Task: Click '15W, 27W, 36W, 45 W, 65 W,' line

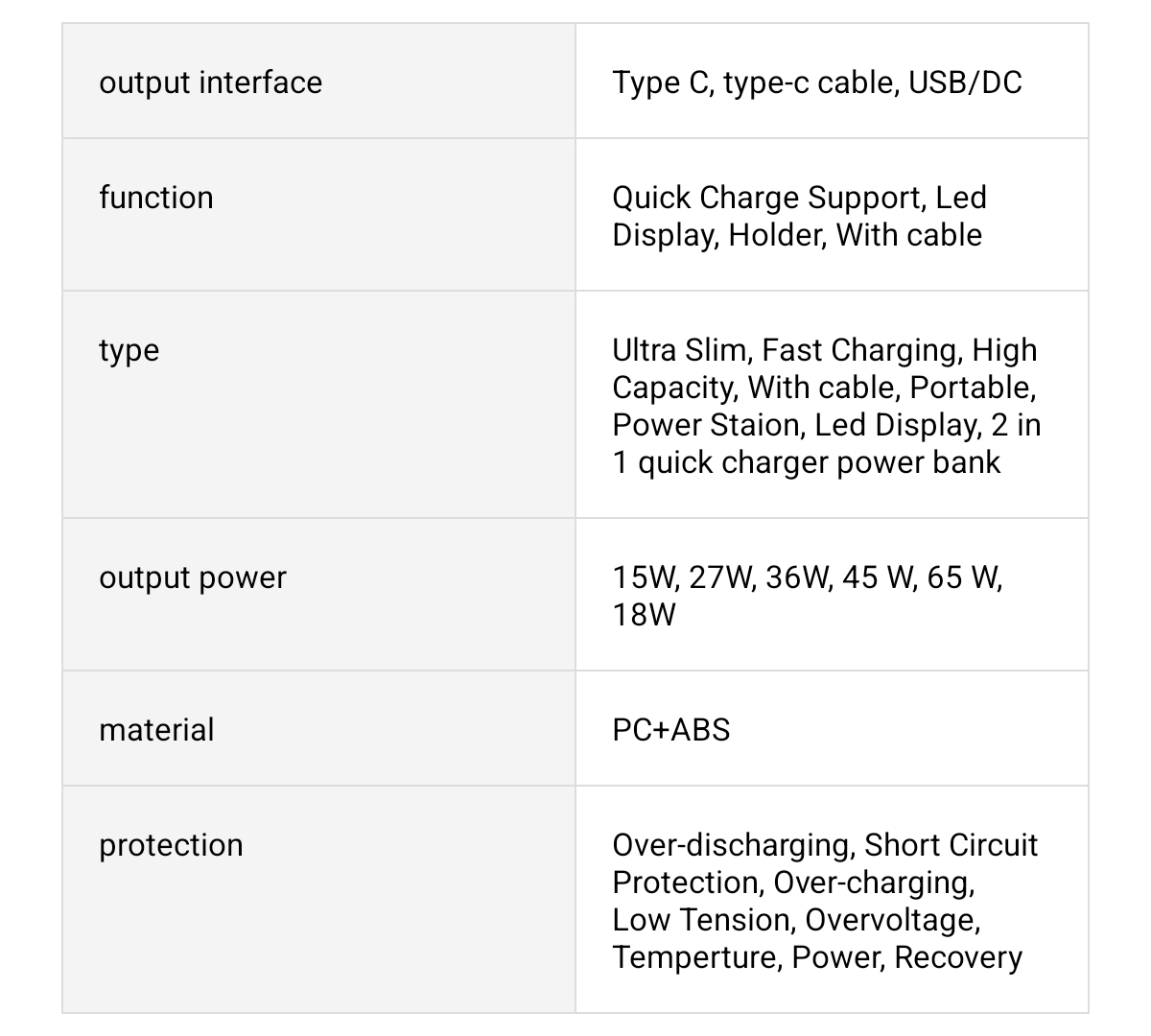Action: click(x=807, y=577)
